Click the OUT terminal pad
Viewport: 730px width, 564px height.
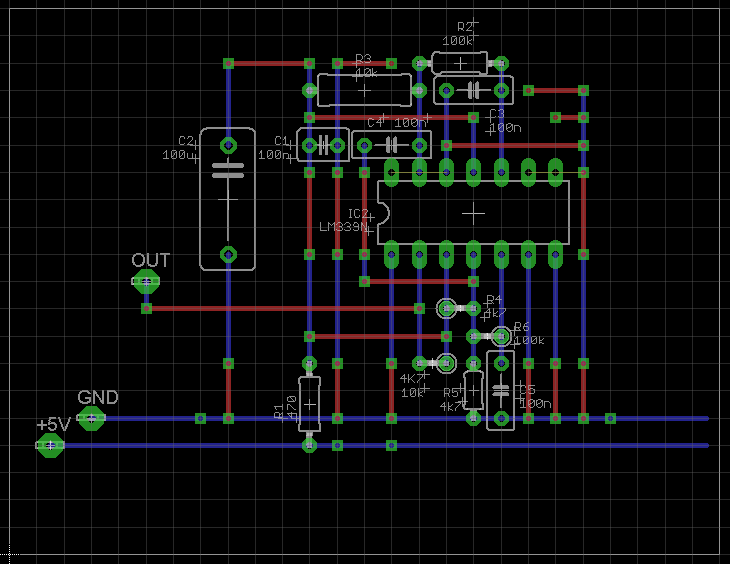coord(147,282)
